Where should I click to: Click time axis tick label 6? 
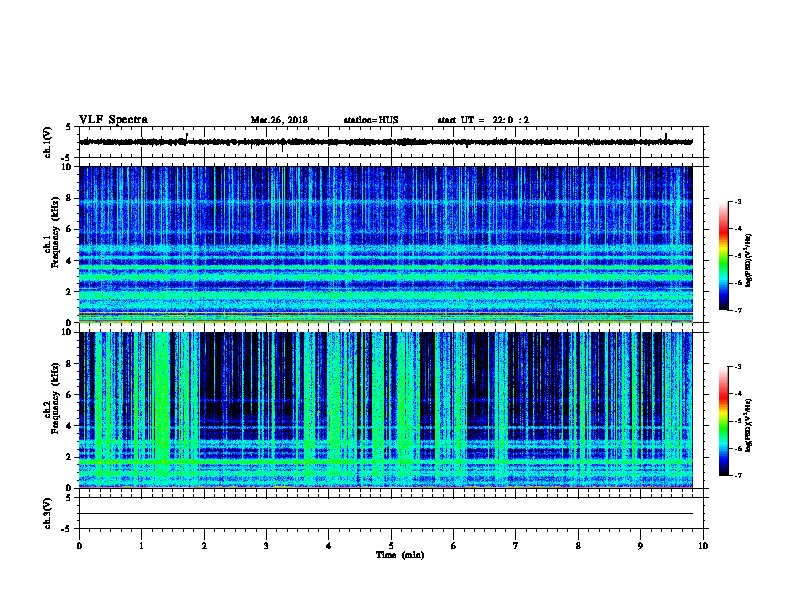click(x=454, y=546)
